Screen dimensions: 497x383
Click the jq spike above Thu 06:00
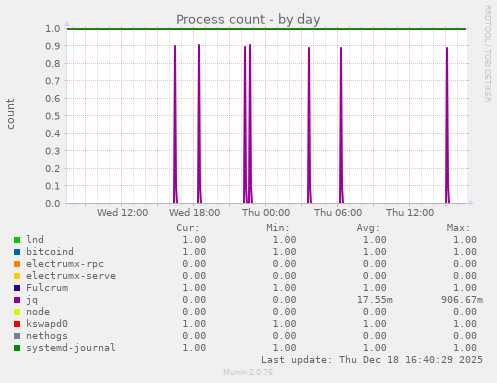point(341,125)
